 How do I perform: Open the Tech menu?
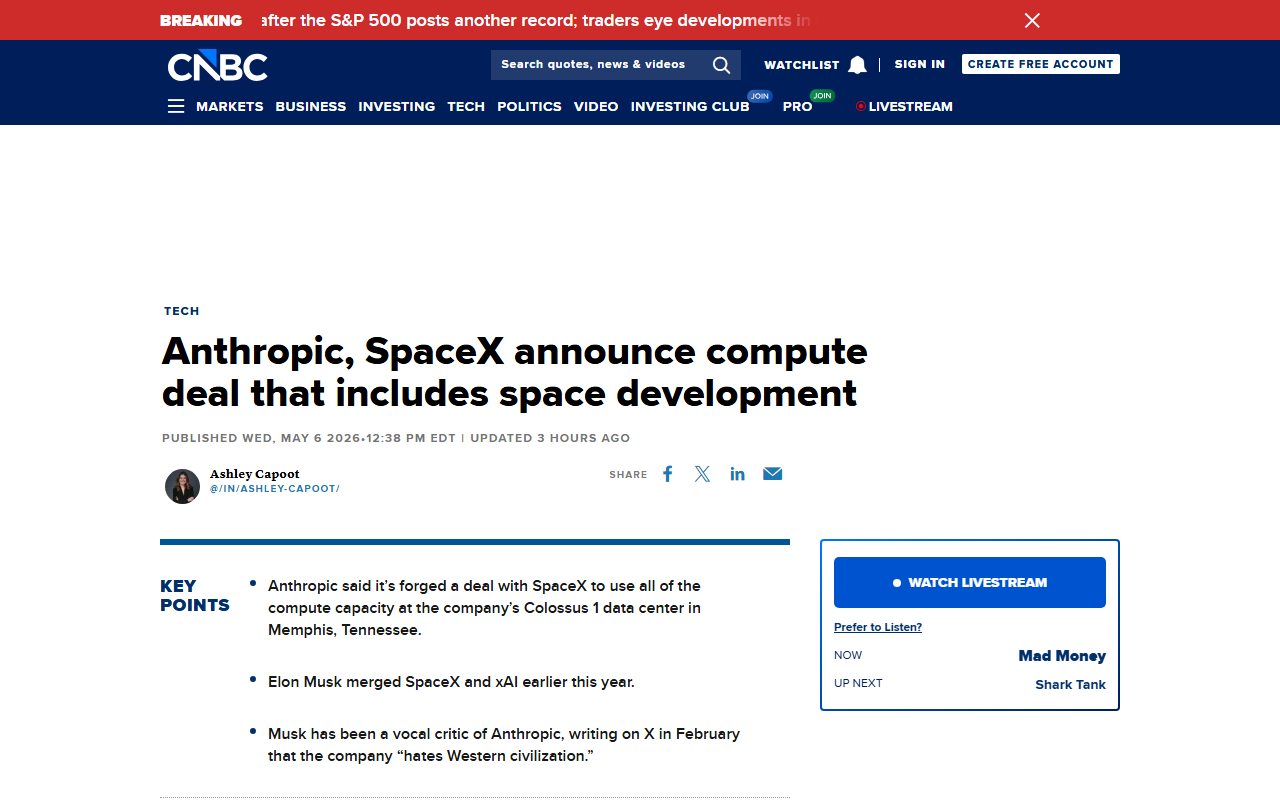click(x=466, y=106)
